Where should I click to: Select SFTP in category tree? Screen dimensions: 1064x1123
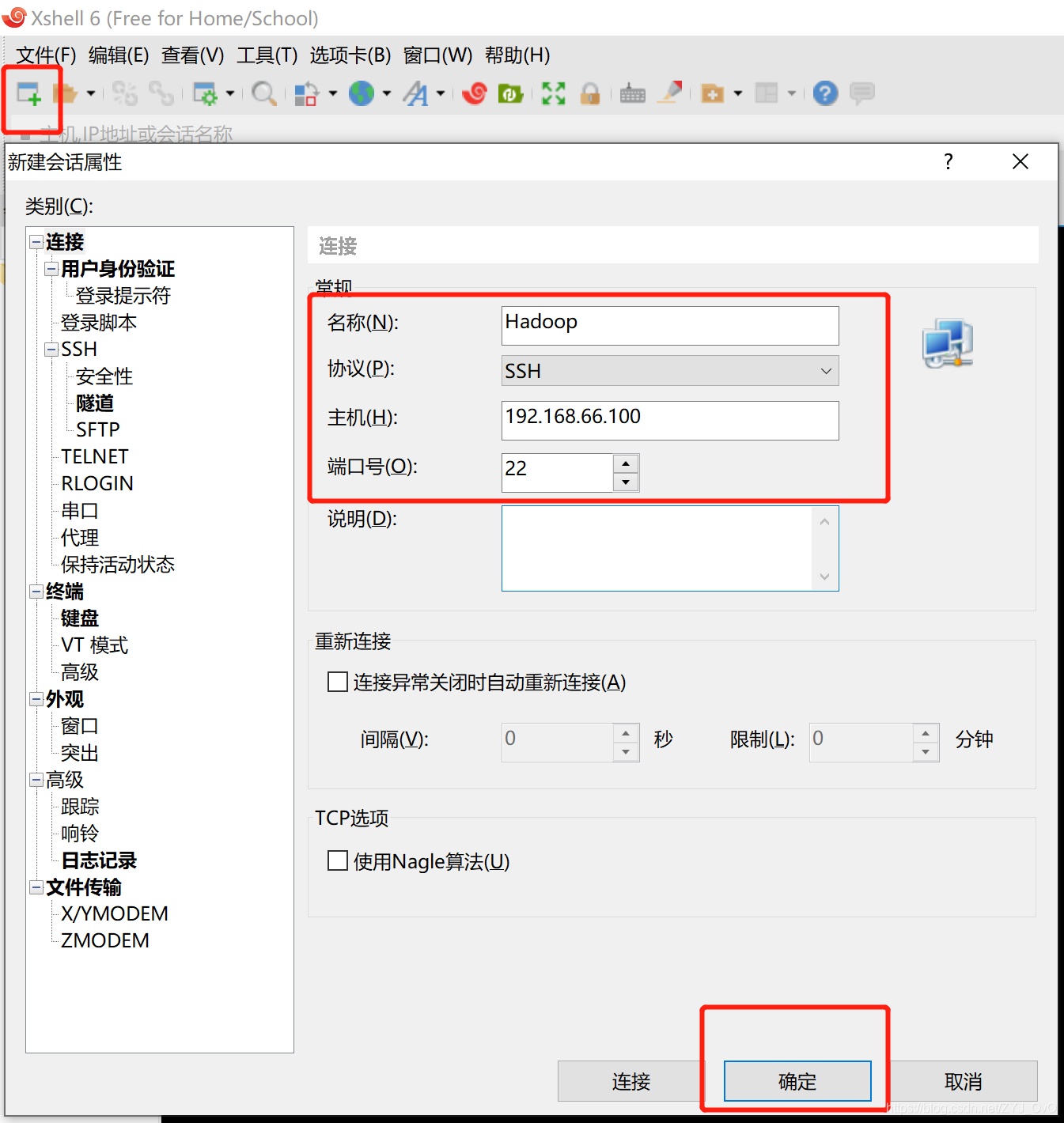tap(98, 430)
